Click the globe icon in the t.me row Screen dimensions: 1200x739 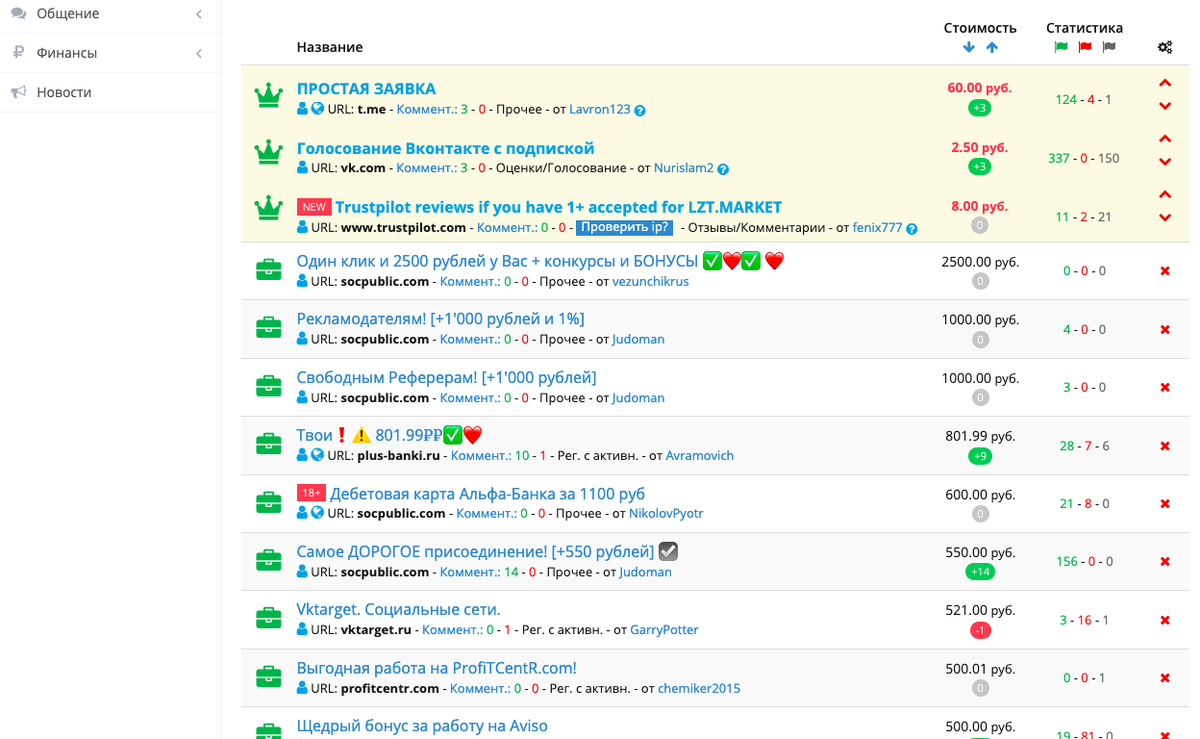[317, 109]
